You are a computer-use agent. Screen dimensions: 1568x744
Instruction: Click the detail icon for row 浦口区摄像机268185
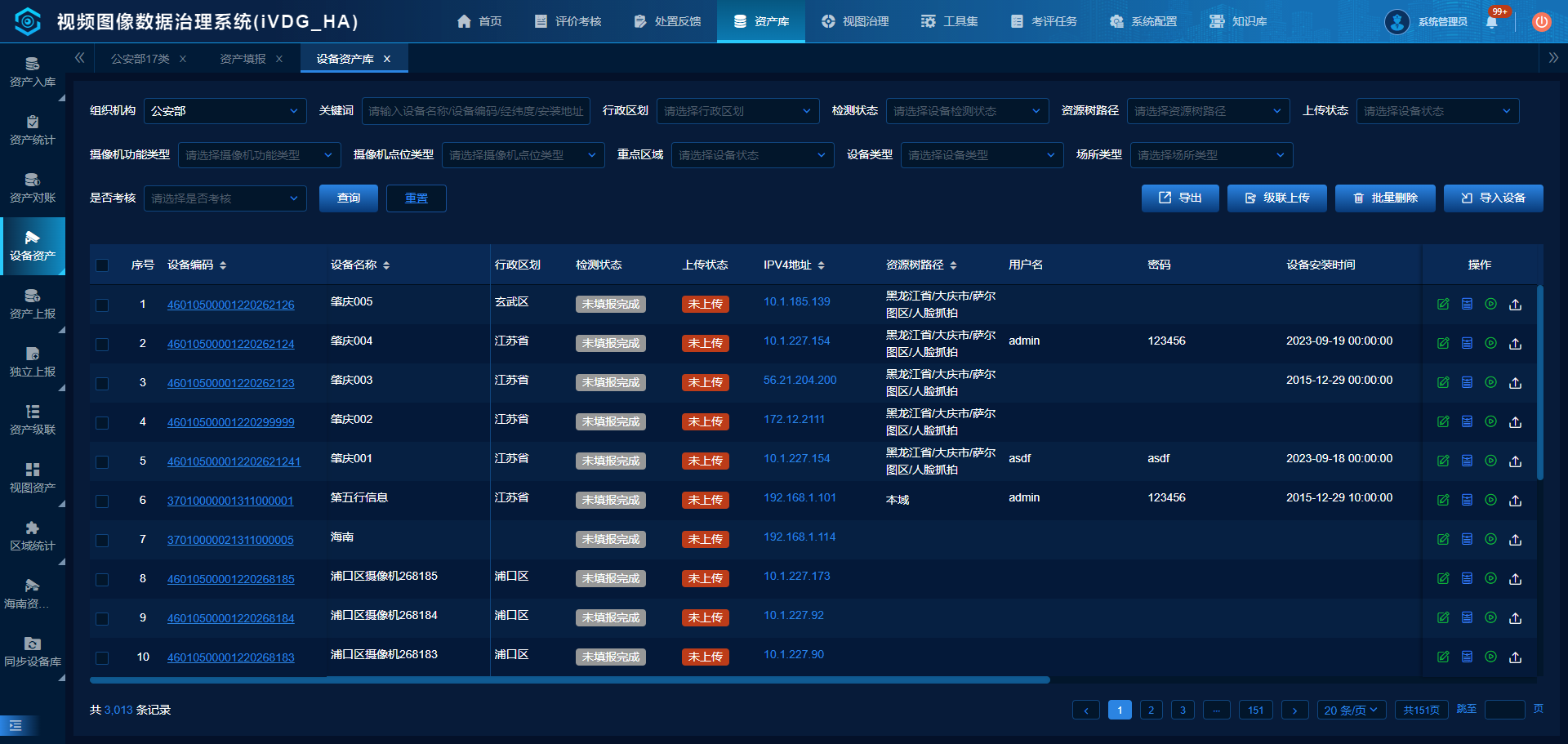coord(1467,579)
